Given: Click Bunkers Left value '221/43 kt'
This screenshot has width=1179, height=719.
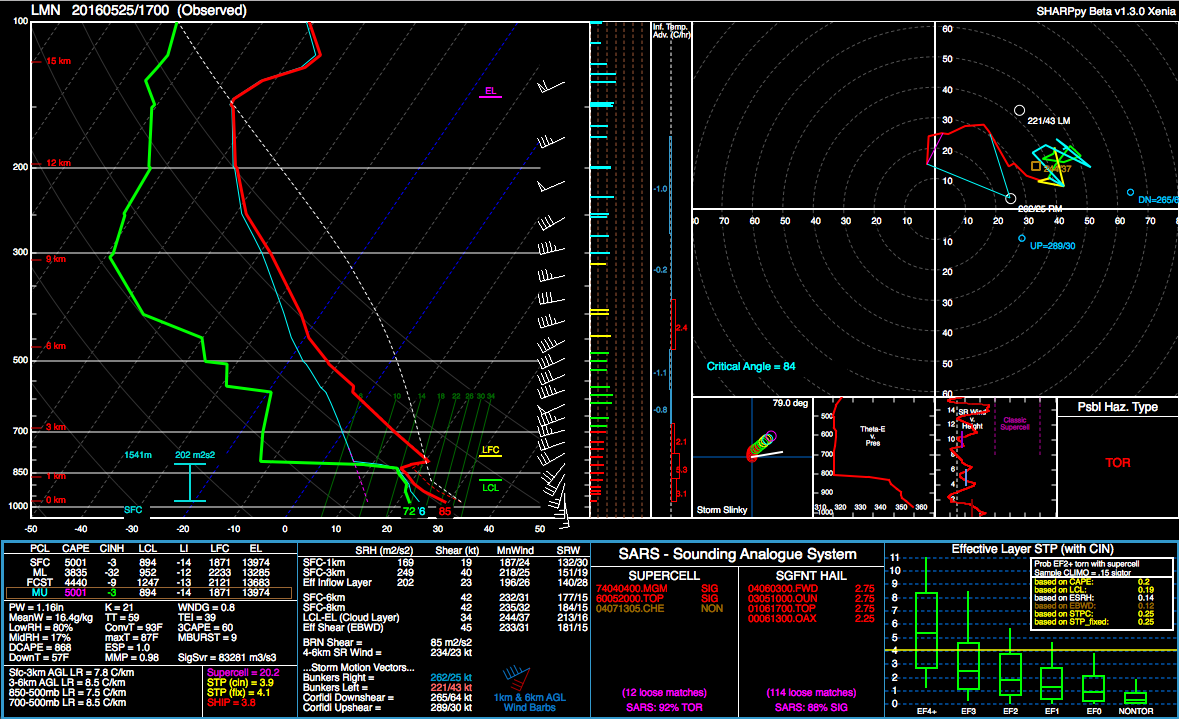Looking at the screenshot, I should [x=451, y=687].
